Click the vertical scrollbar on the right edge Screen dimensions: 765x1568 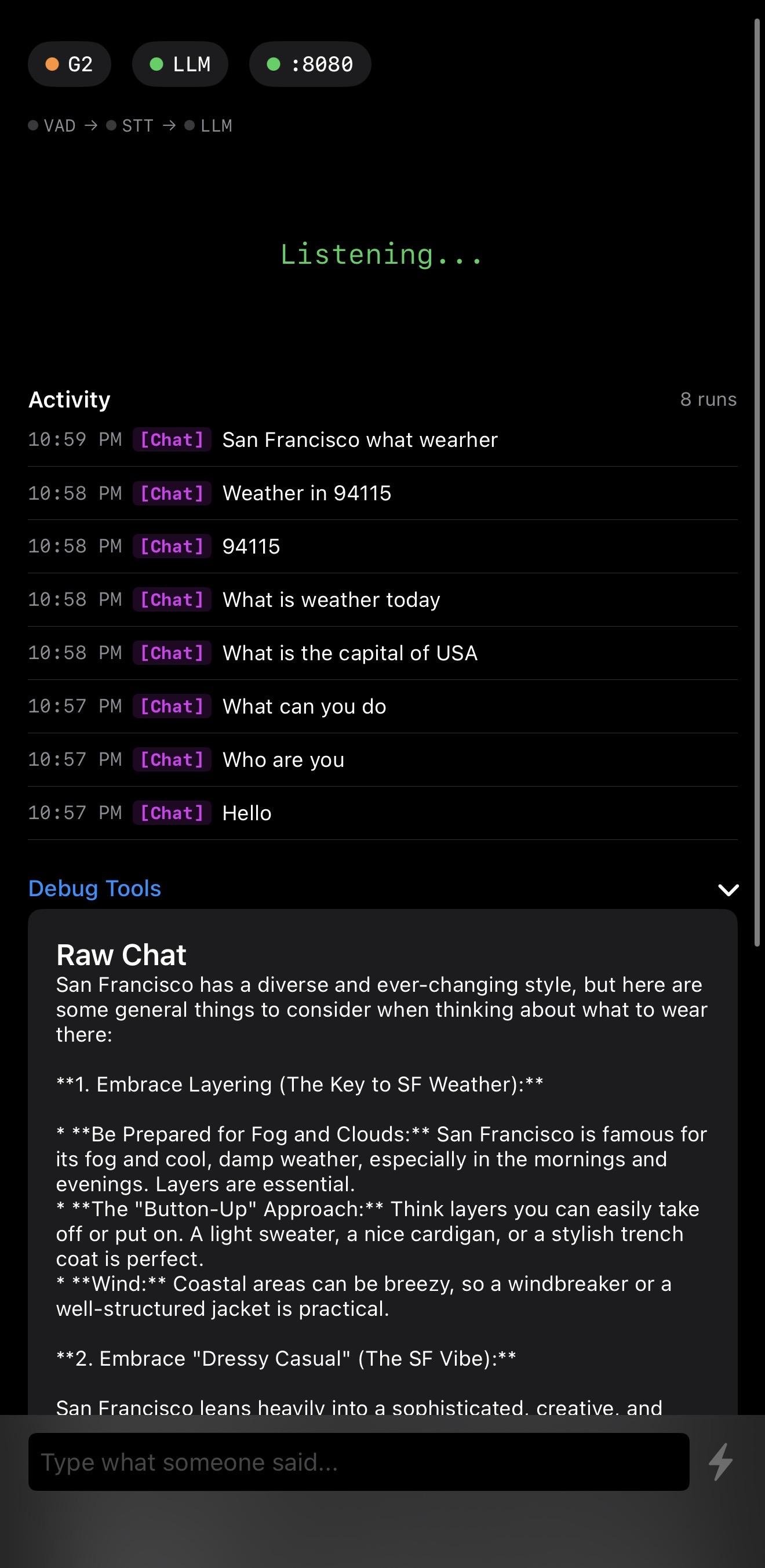click(756, 482)
